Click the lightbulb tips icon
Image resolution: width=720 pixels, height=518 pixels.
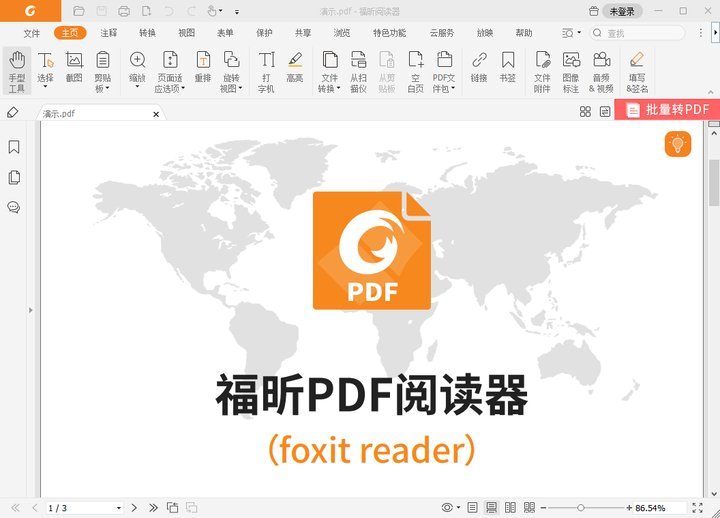tap(678, 145)
